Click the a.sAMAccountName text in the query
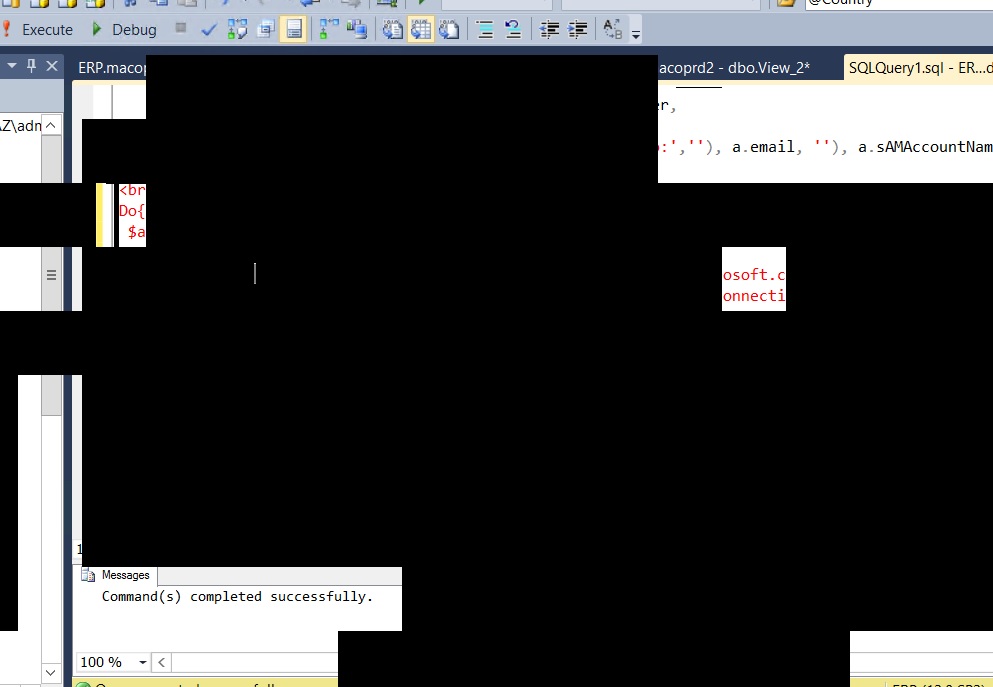The height and width of the screenshot is (687, 993). 925,147
